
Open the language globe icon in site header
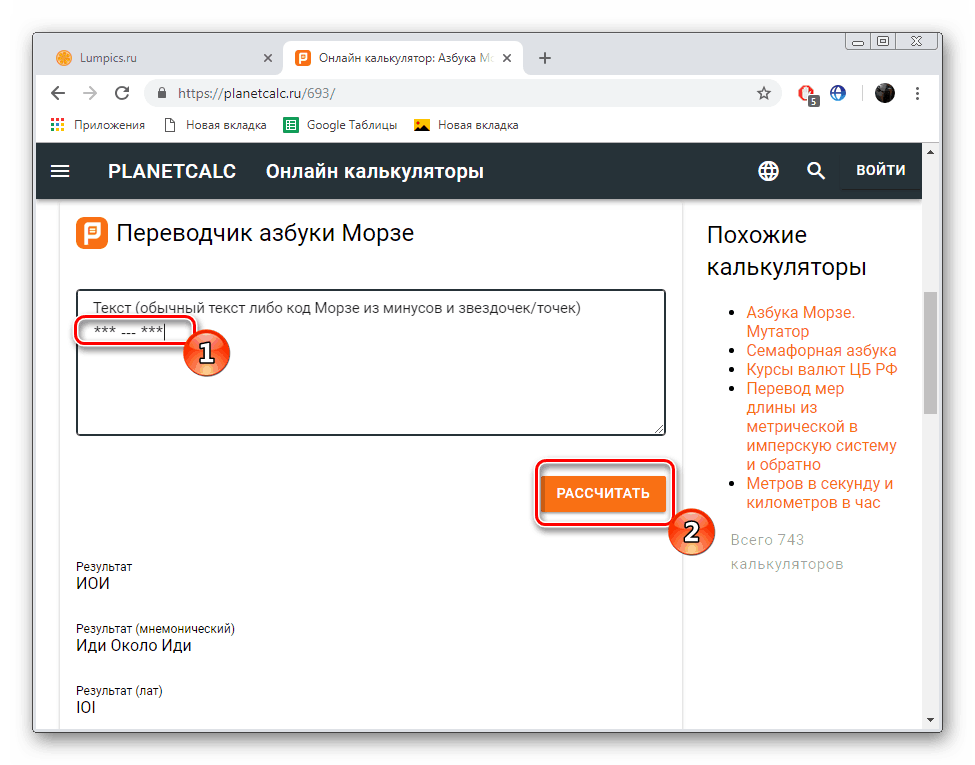769,170
